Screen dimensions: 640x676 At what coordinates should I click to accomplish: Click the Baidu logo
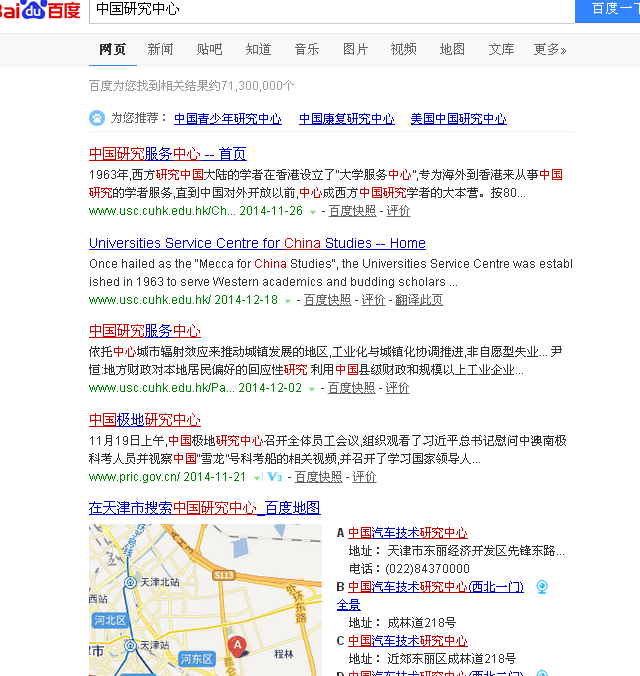tap(40, 9)
